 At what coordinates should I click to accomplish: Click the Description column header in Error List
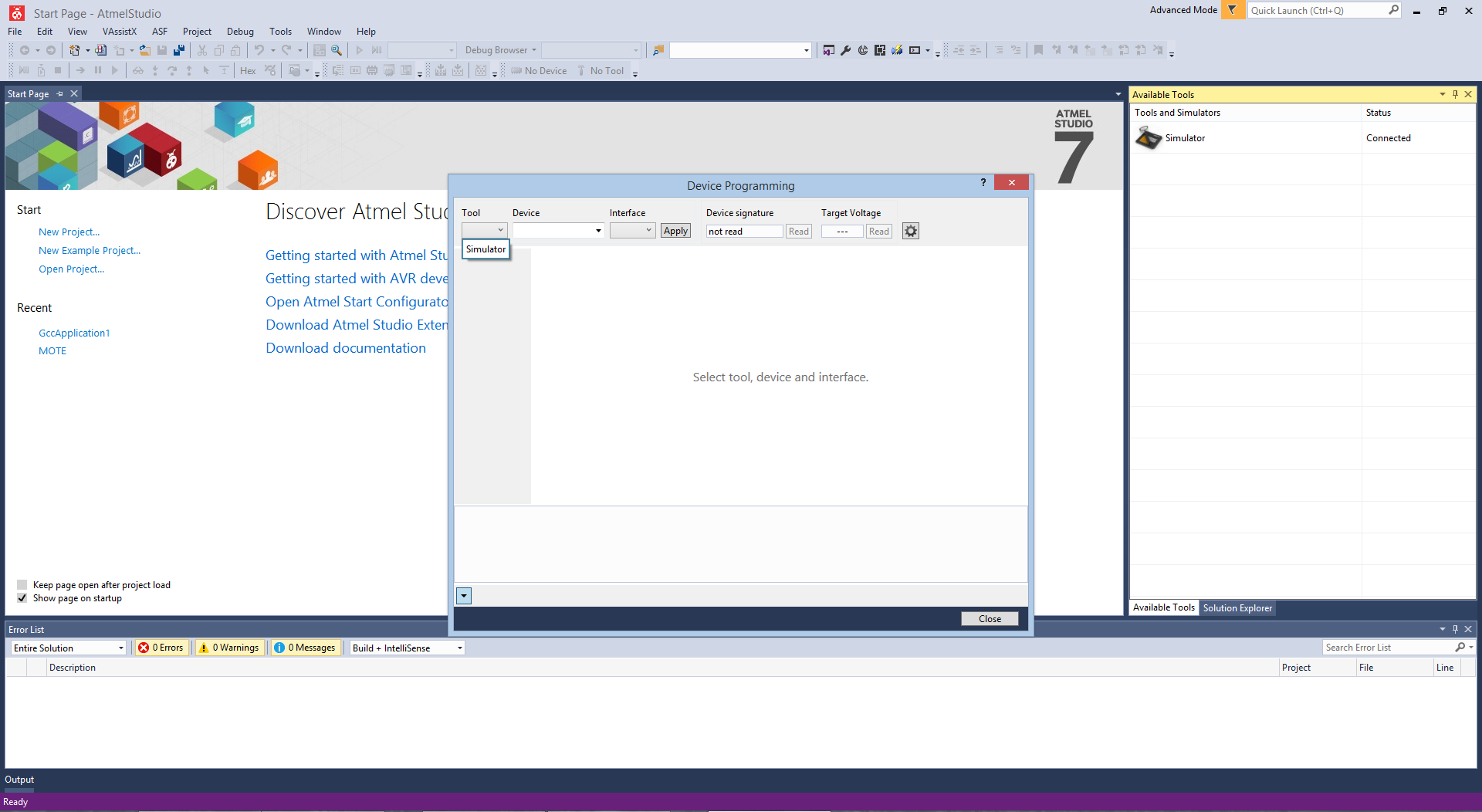pos(73,668)
